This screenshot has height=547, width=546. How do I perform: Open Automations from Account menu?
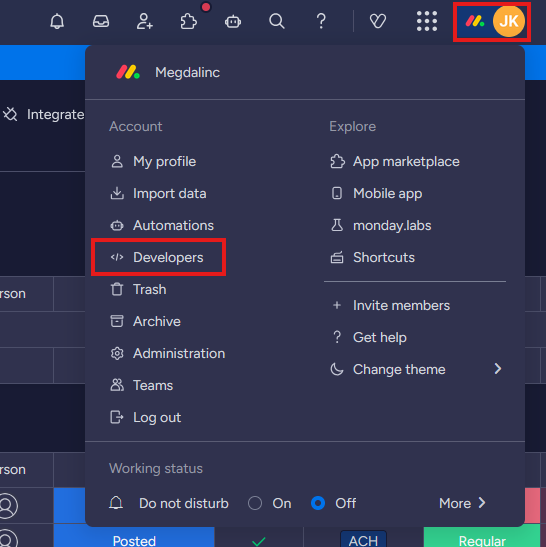click(162, 226)
